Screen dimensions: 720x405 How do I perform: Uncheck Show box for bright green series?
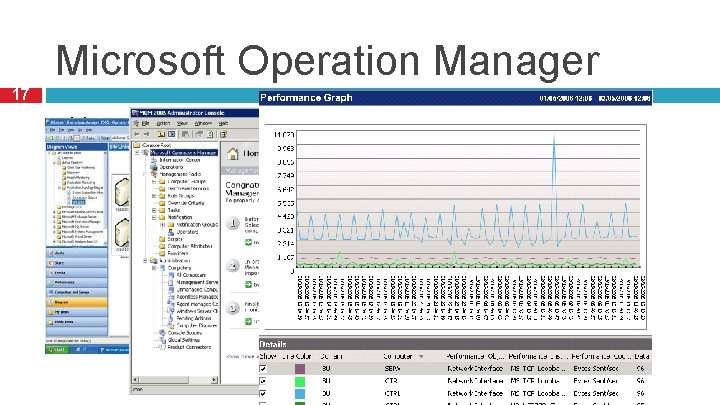coord(263,381)
